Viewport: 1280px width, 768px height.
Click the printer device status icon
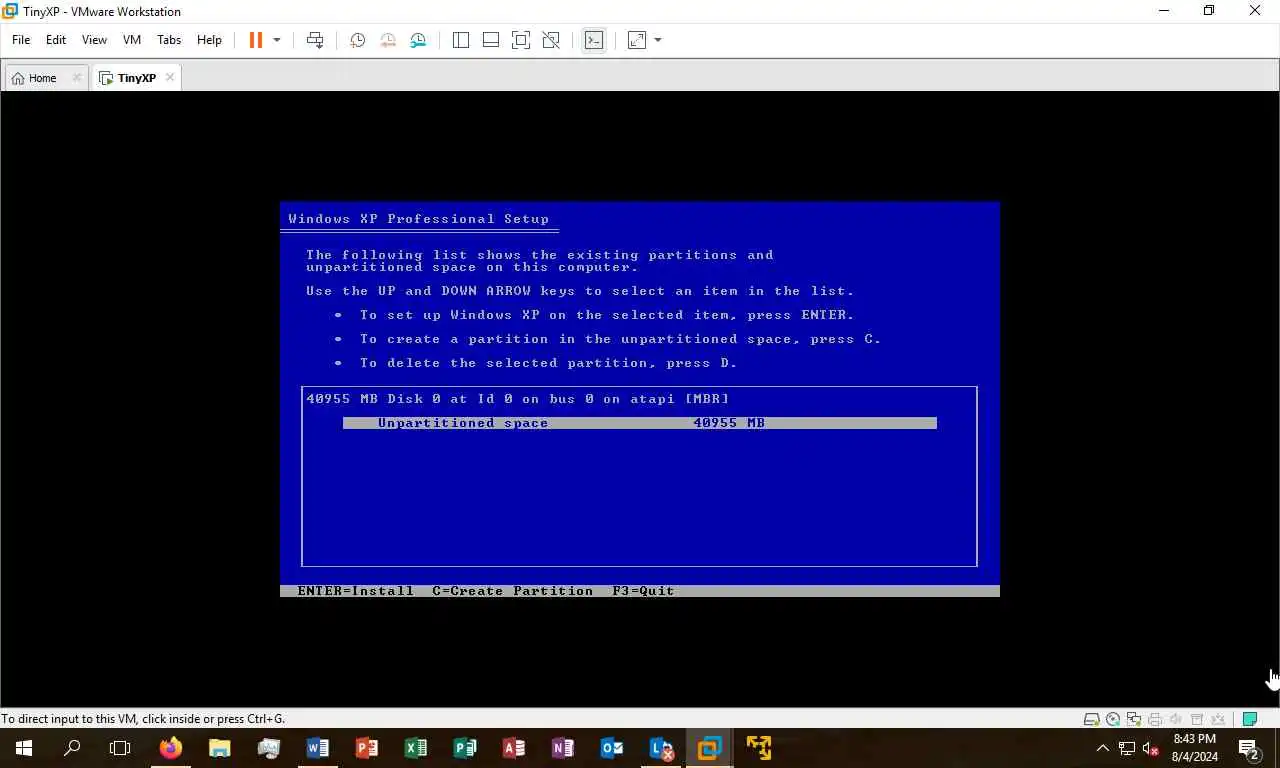coord(1155,719)
